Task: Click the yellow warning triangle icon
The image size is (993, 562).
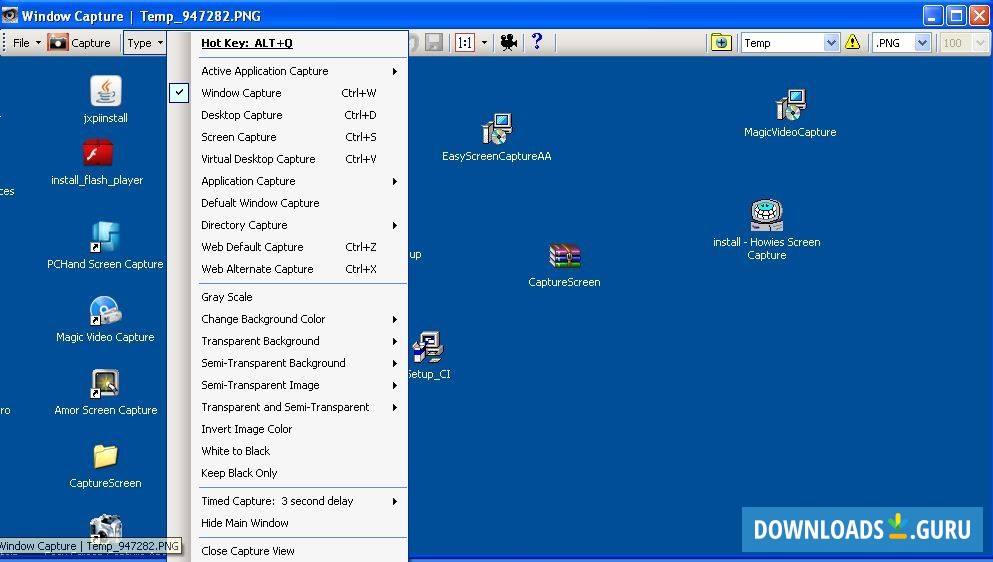Action: point(852,42)
